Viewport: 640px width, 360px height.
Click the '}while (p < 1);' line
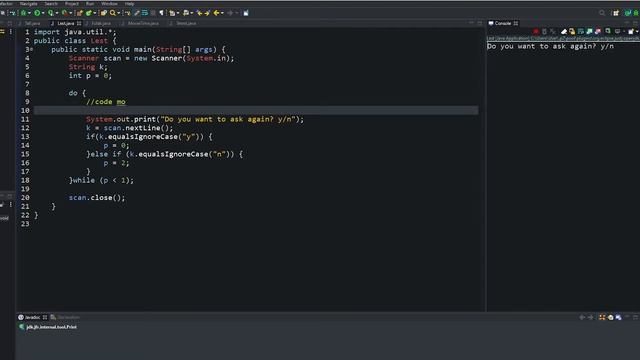tap(101, 180)
